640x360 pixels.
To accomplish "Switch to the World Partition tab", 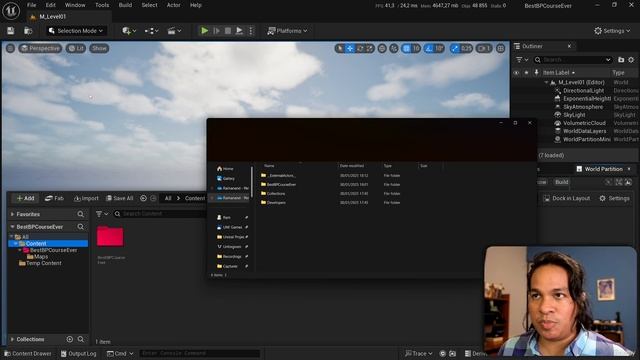I will pos(603,169).
